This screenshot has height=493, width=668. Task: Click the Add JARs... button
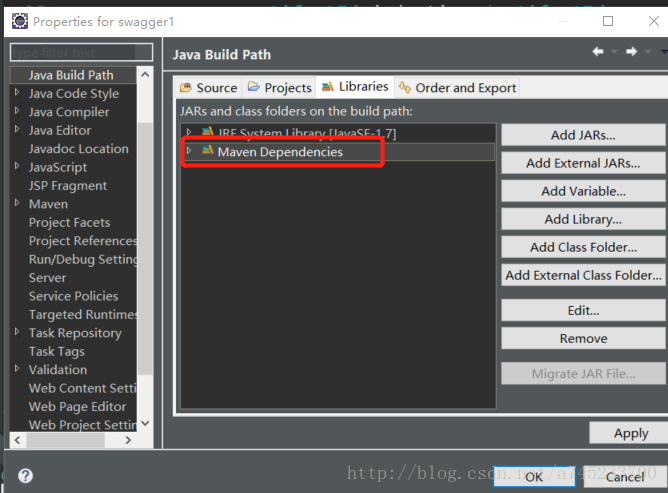click(583, 135)
